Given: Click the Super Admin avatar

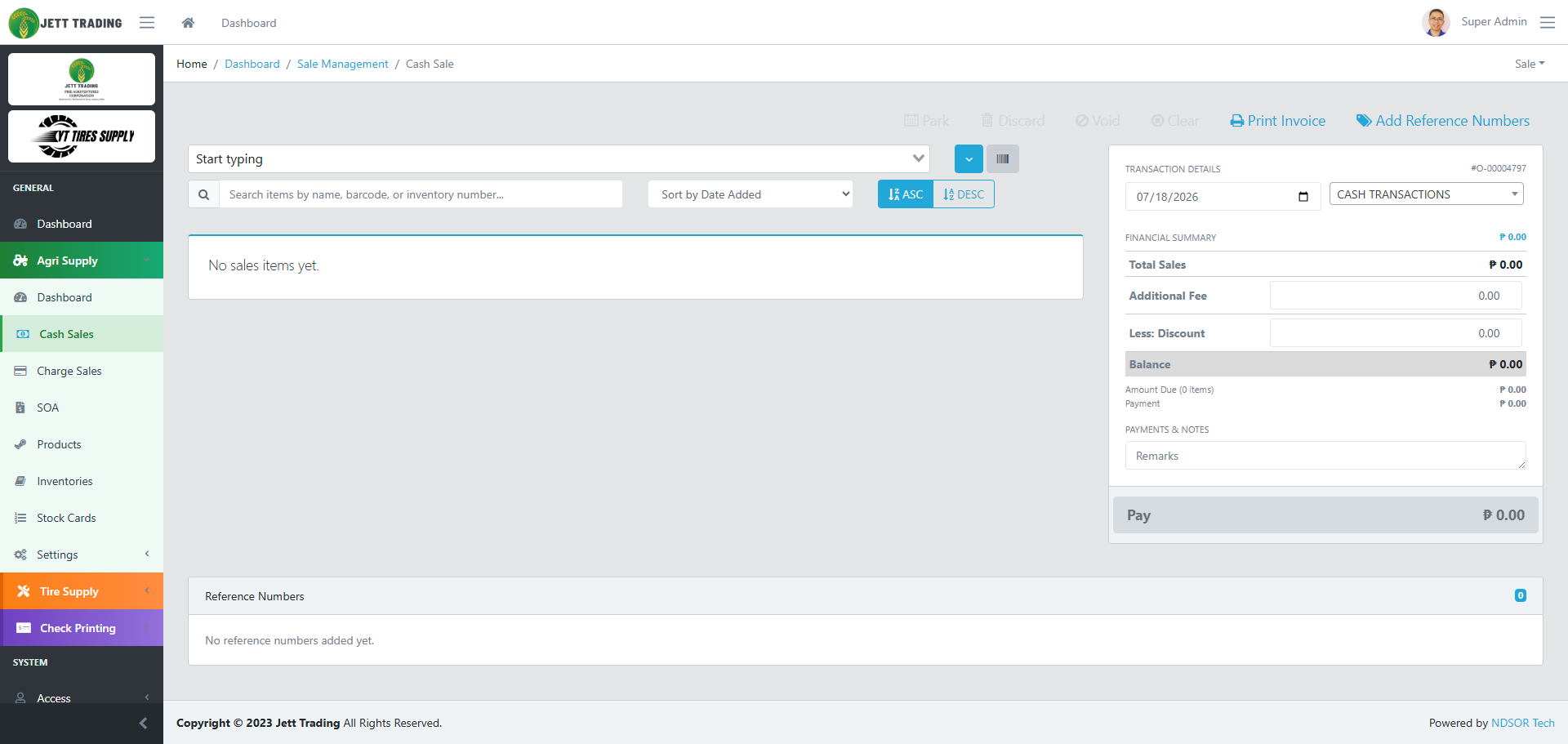Looking at the screenshot, I should (1436, 22).
